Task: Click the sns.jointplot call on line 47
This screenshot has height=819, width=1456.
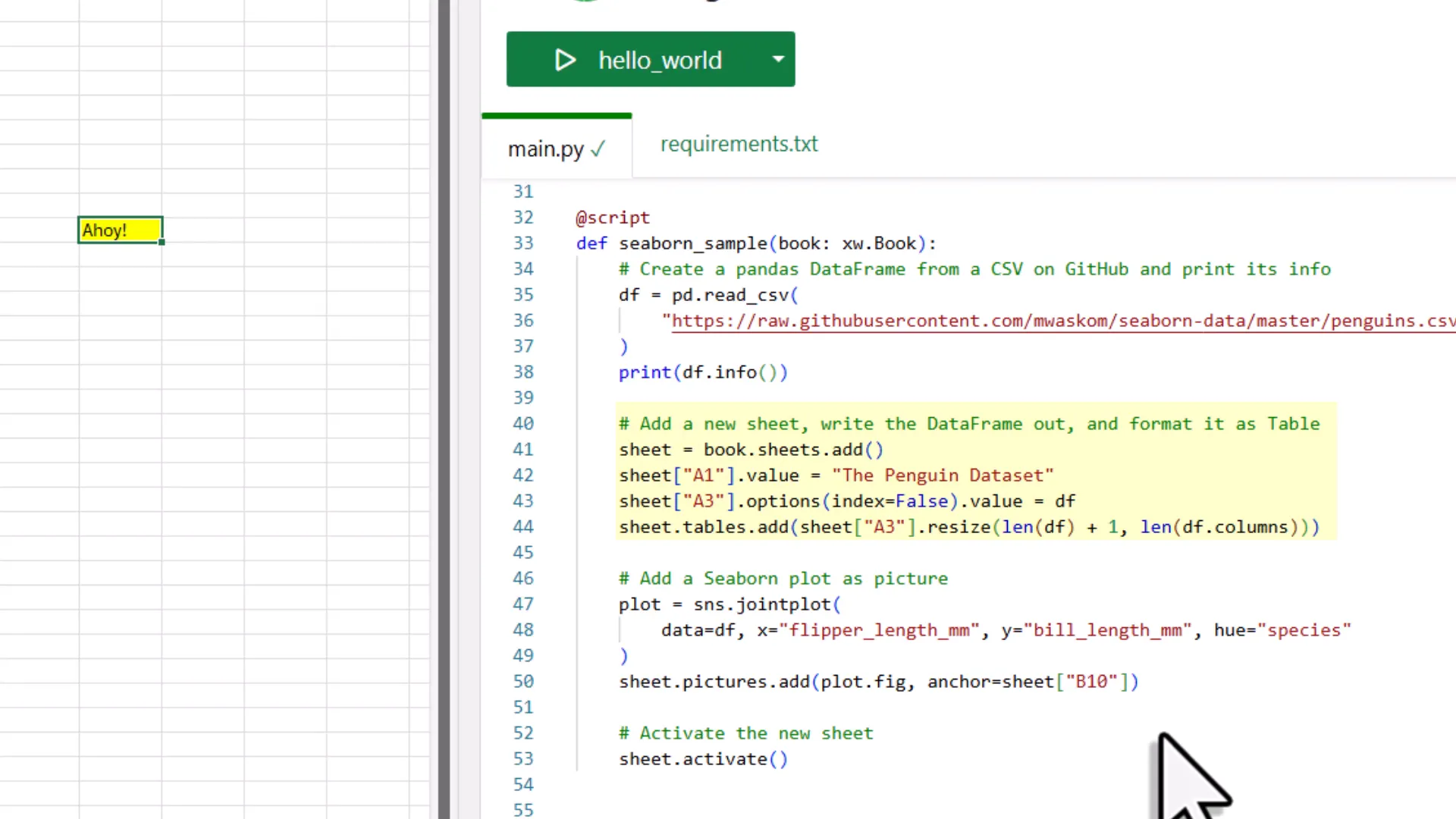Action: pyautogui.click(x=762, y=604)
